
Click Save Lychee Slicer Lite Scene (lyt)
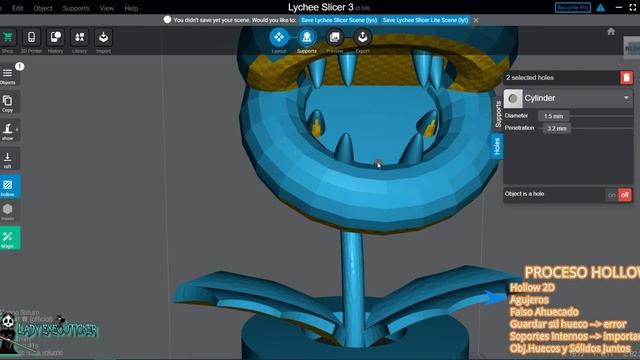(x=425, y=20)
